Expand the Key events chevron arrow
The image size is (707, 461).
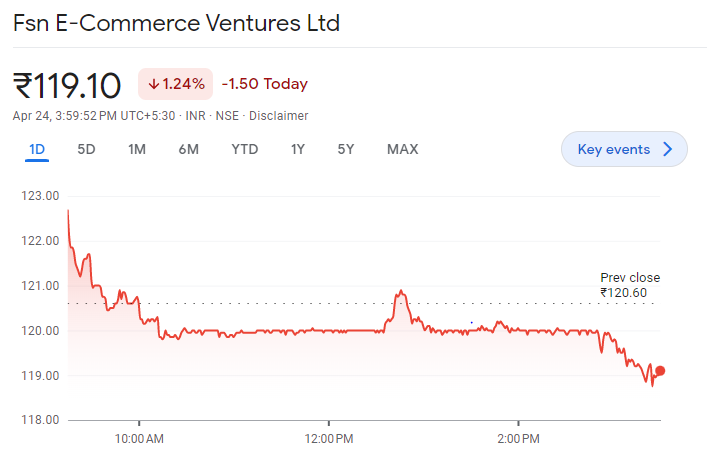point(668,149)
